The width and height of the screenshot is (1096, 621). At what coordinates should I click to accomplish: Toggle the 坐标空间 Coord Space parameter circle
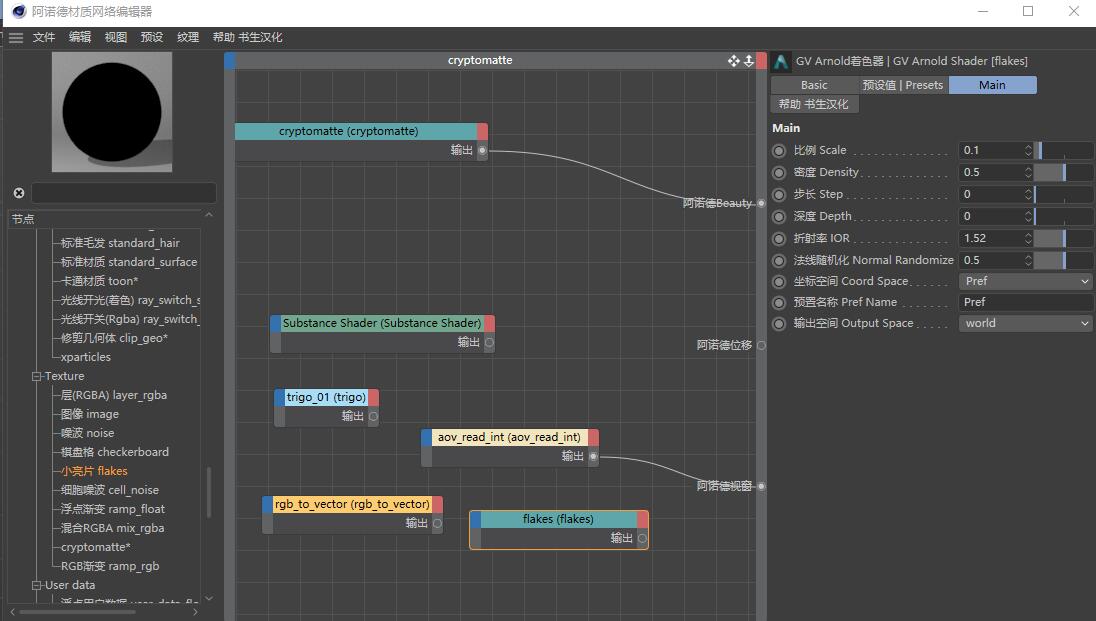point(779,282)
